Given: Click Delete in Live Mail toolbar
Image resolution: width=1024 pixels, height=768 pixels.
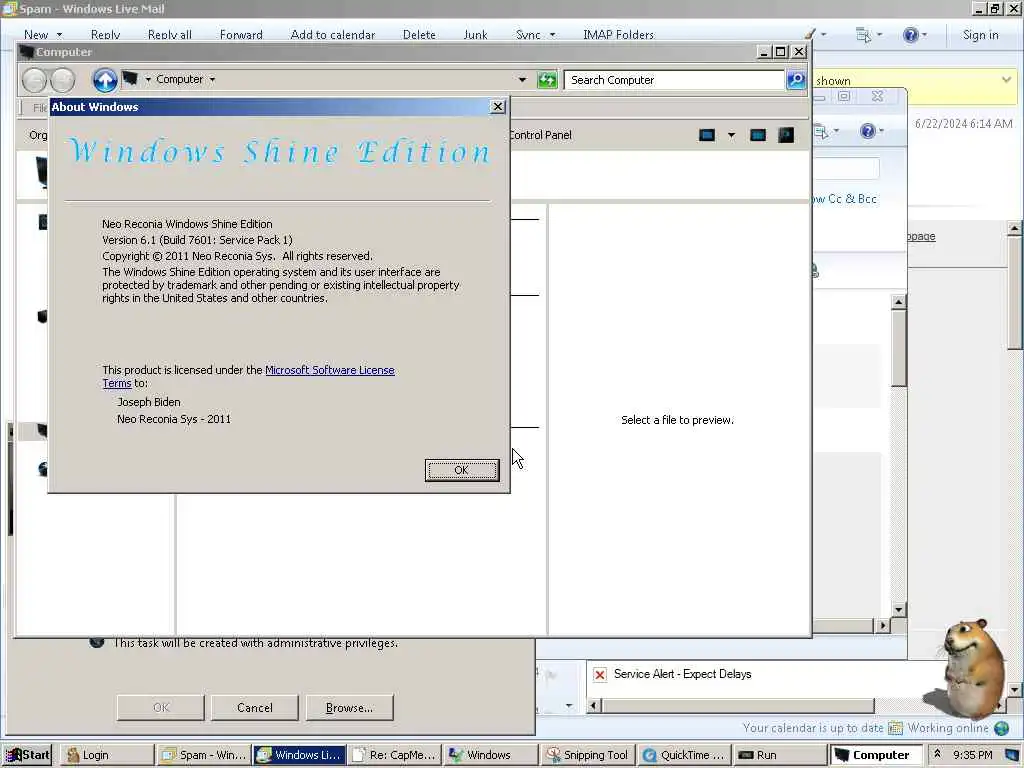Looking at the screenshot, I should click(419, 35).
